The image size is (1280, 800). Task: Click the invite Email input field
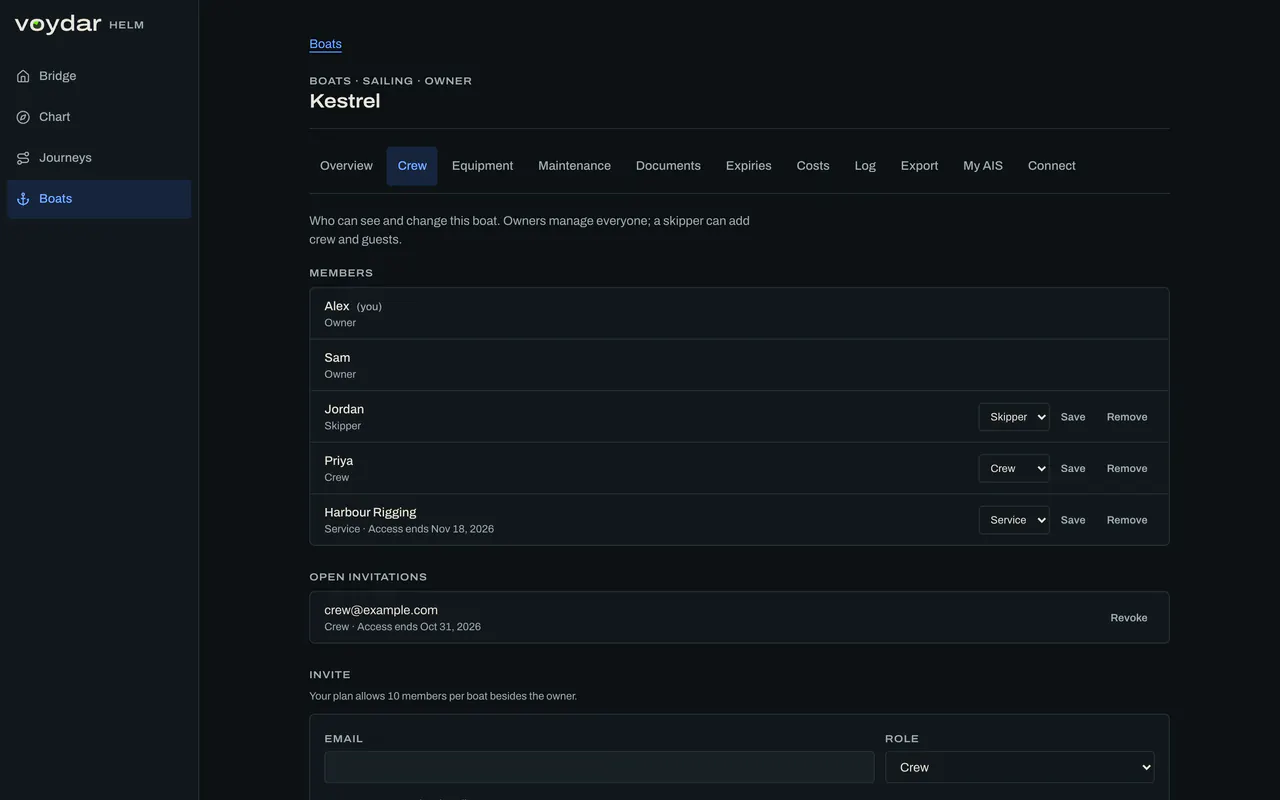(x=599, y=767)
